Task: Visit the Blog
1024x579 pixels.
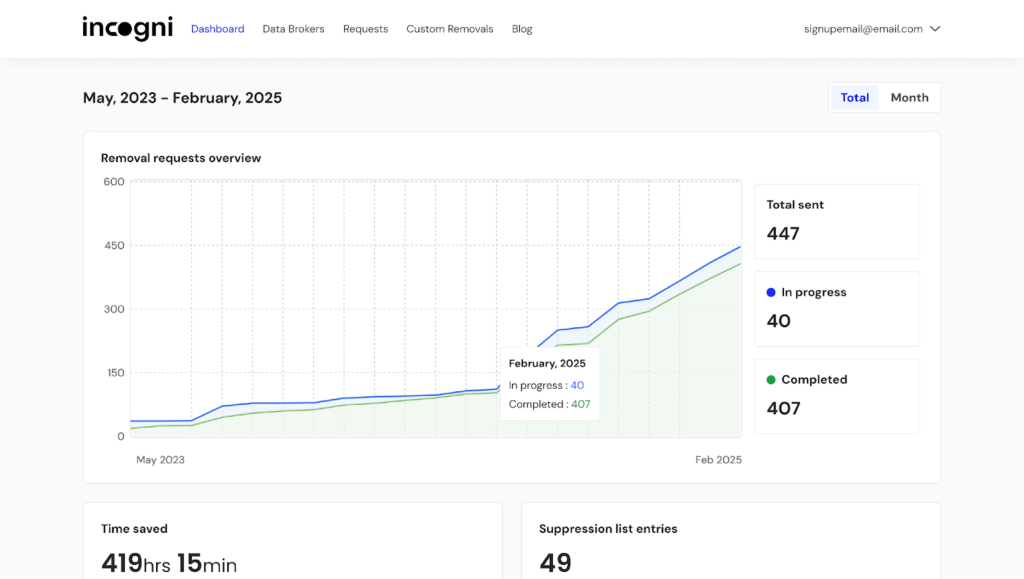Action: (521, 29)
